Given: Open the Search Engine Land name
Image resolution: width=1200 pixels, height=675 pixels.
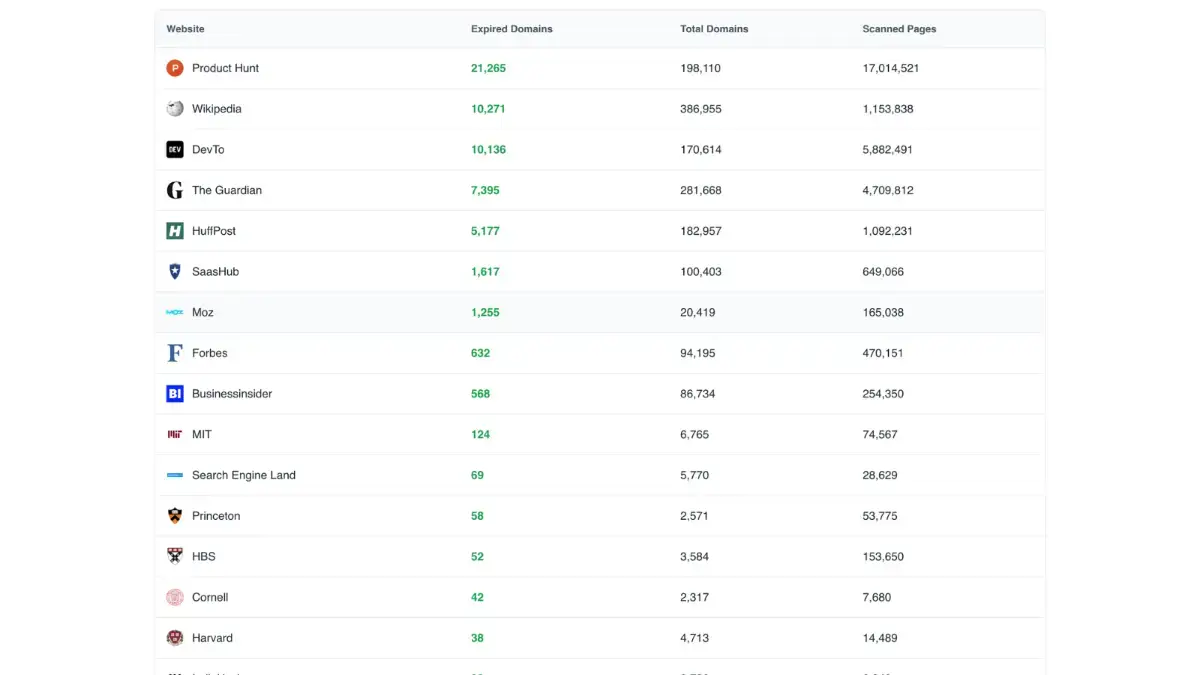Looking at the screenshot, I should 244,475.
